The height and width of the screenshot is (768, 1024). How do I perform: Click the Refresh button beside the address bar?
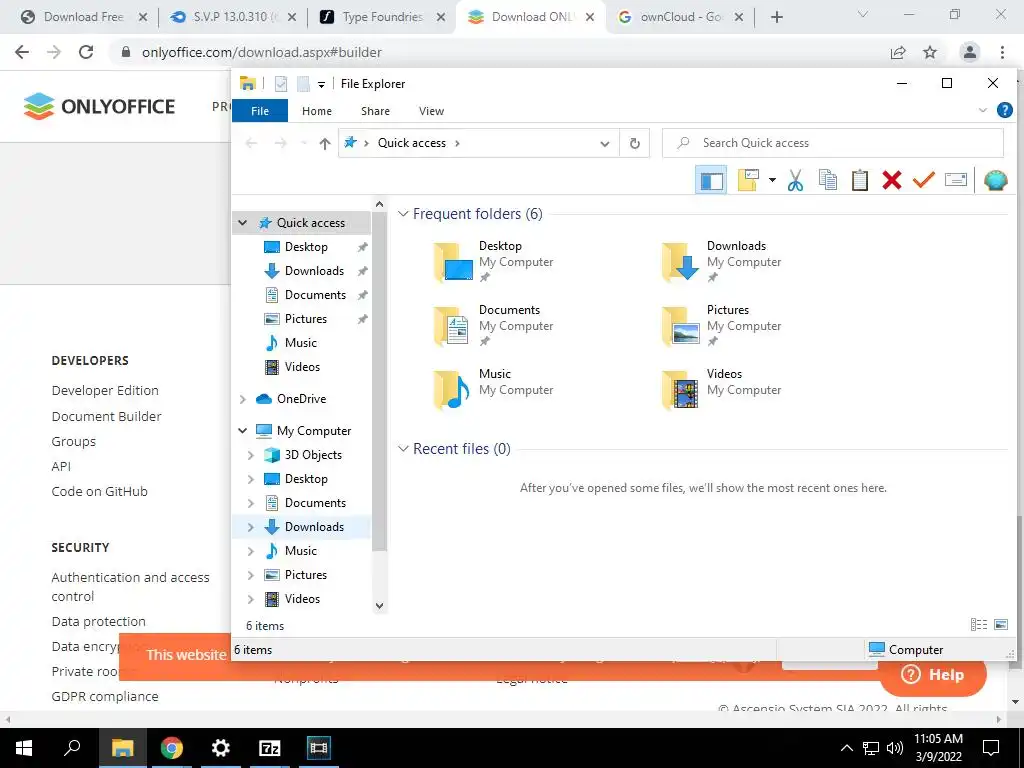click(x=635, y=144)
